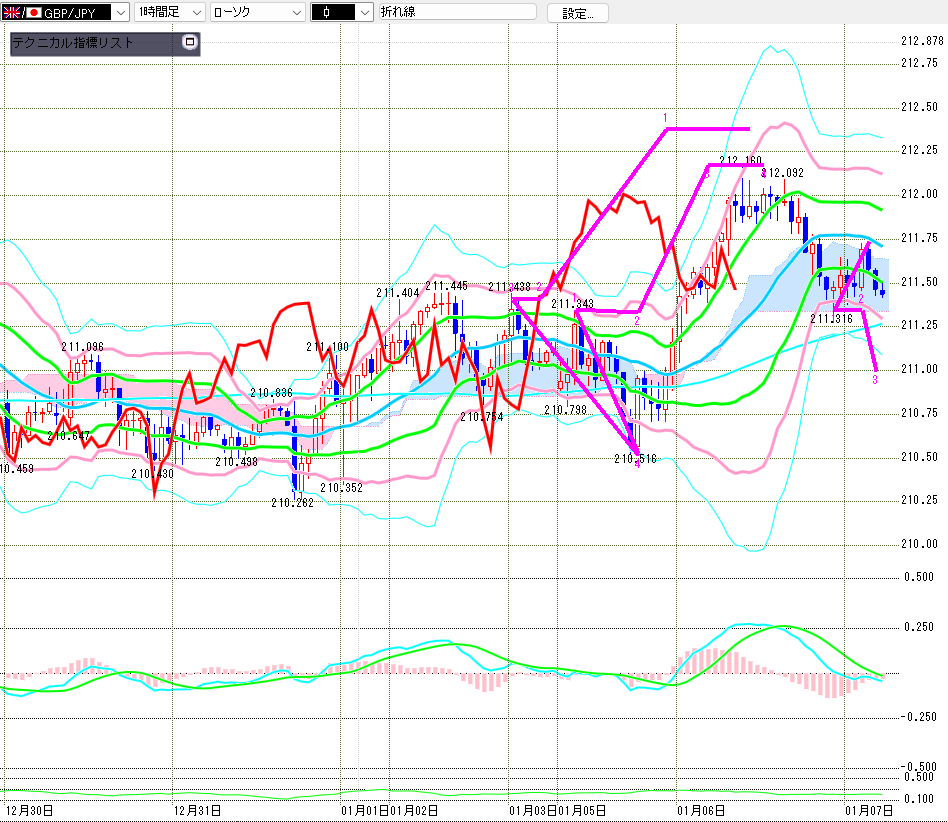Expand the 1時間足 timeframe selector
This screenshot has width=948, height=822.
tap(195, 13)
